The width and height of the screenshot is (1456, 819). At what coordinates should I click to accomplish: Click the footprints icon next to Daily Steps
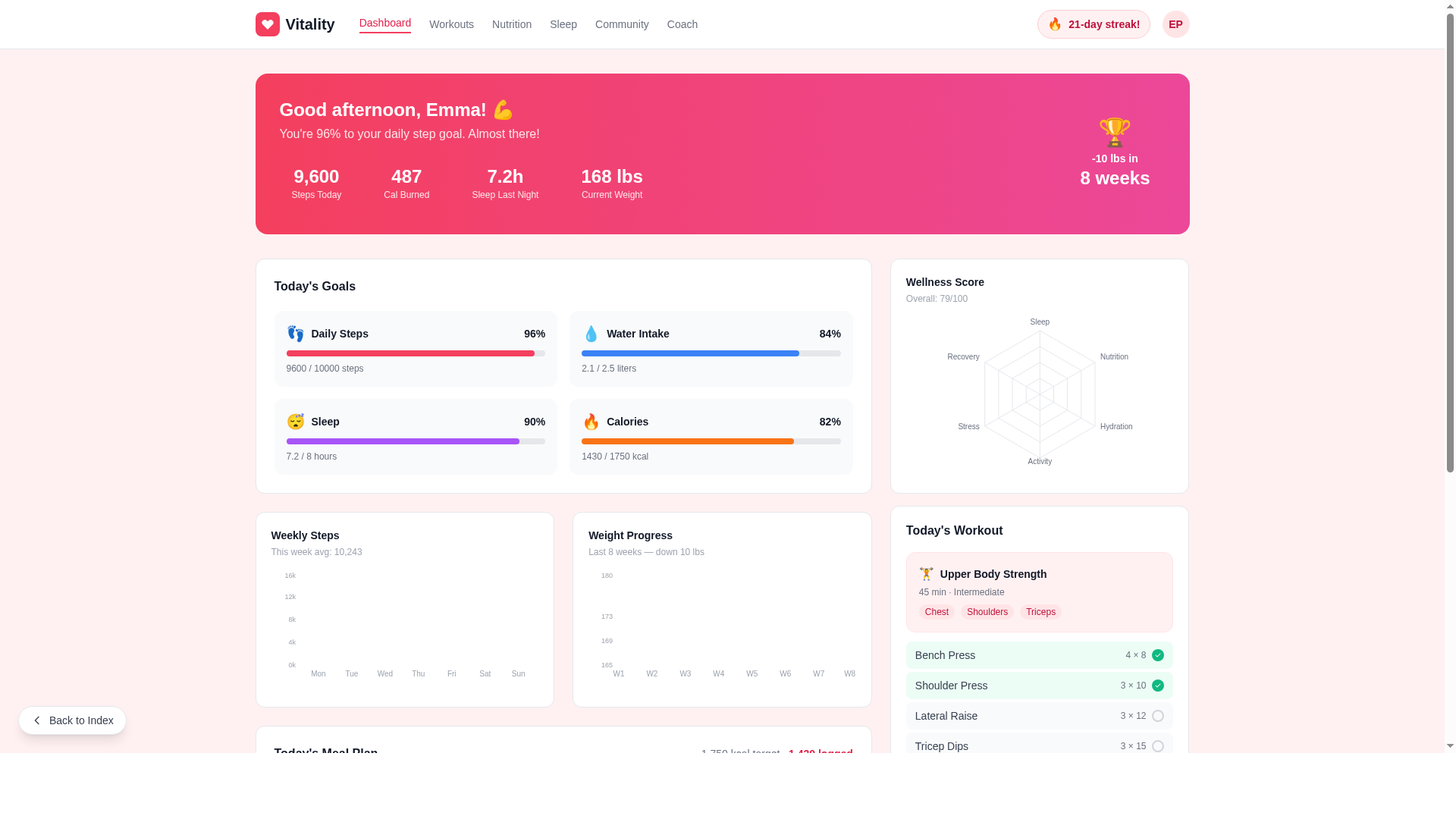point(294,333)
